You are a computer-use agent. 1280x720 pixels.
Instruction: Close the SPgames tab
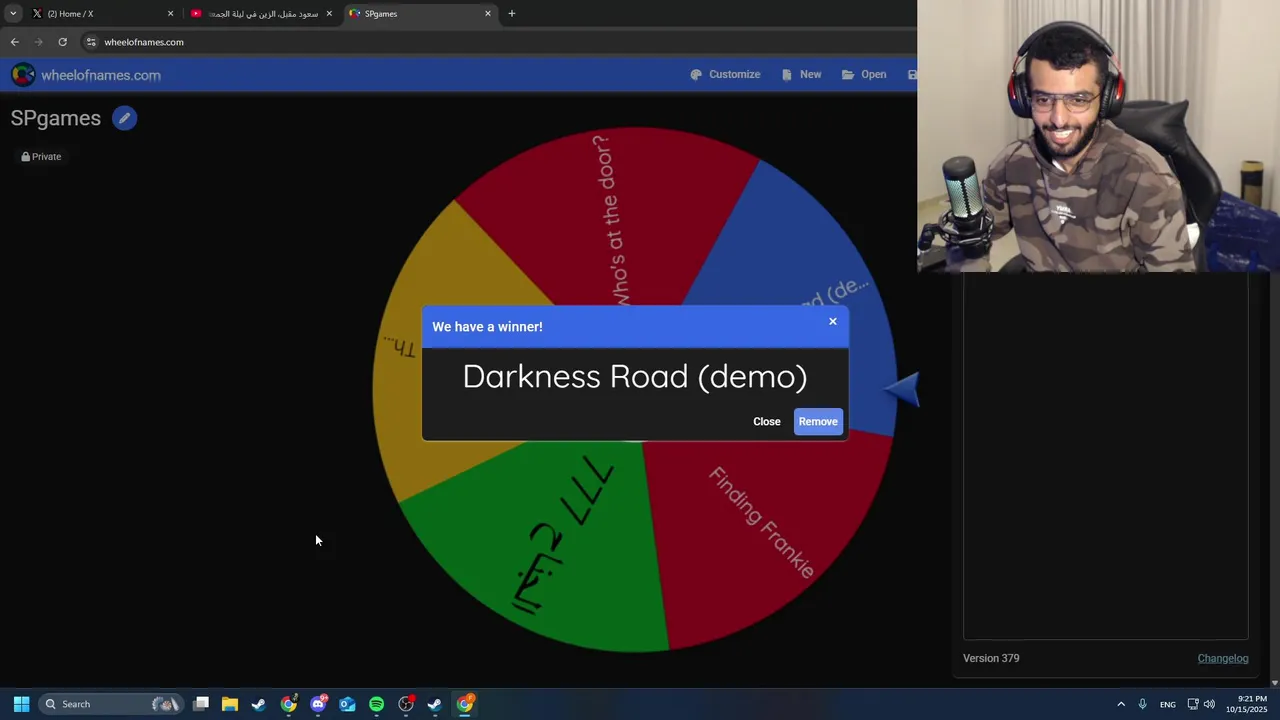(x=488, y=13)
